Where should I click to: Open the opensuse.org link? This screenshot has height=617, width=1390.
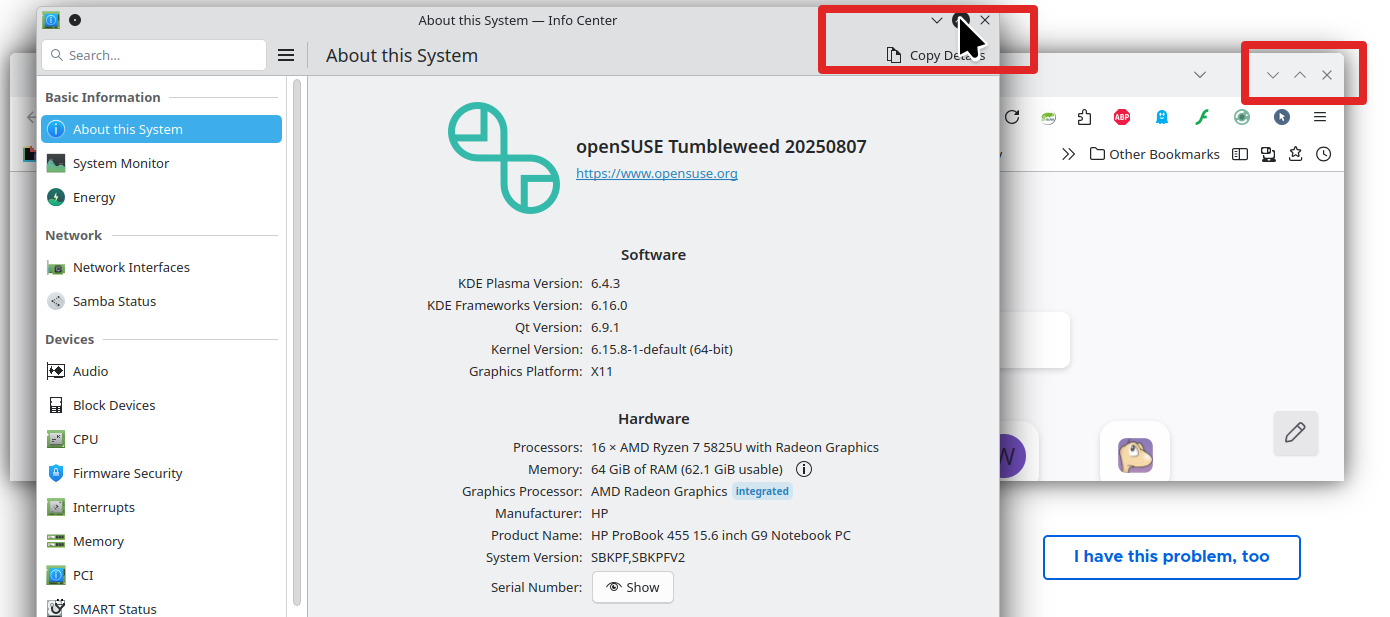coord(657,173)
